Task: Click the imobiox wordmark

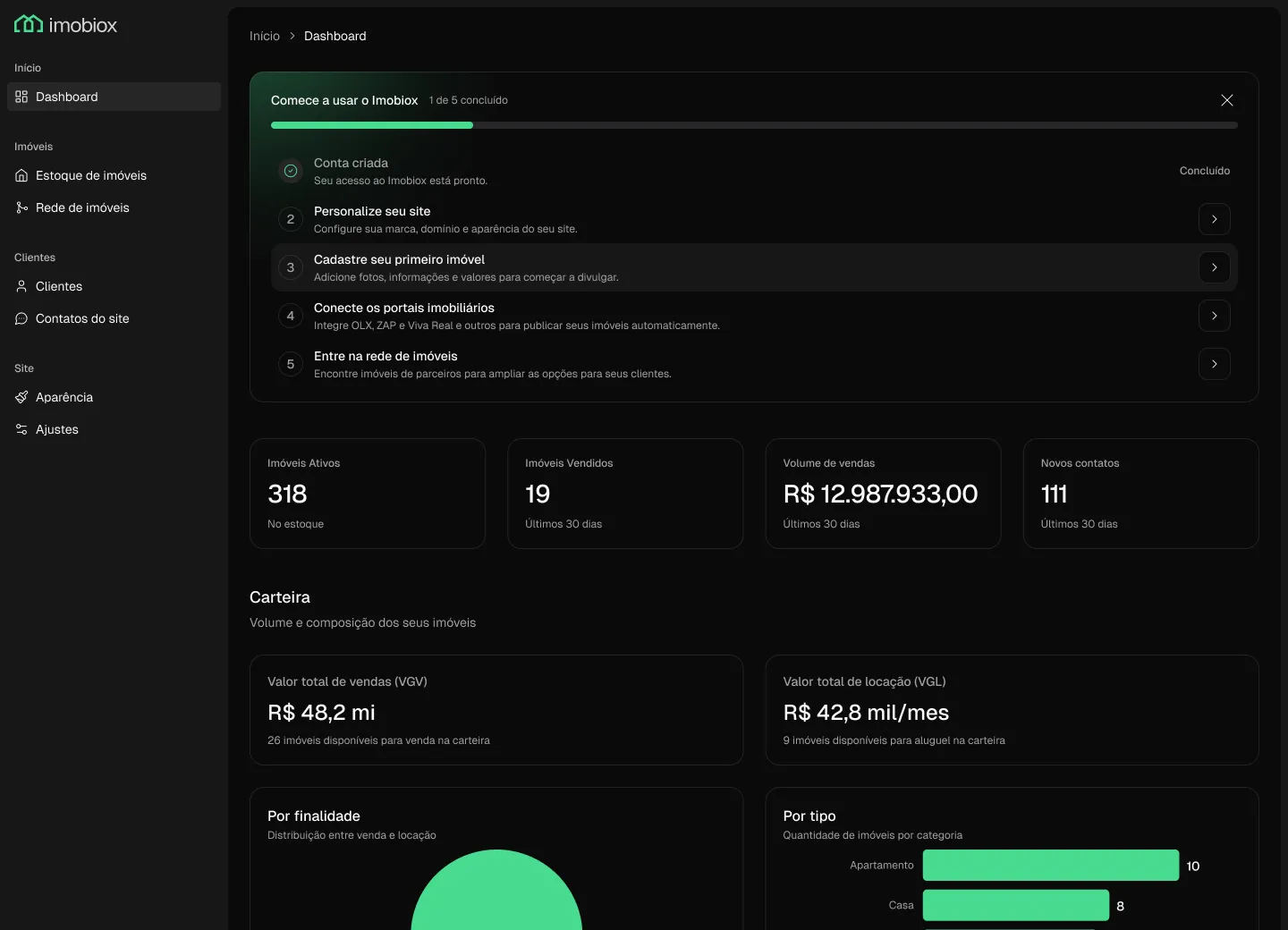Action: [x=83, y=25]
